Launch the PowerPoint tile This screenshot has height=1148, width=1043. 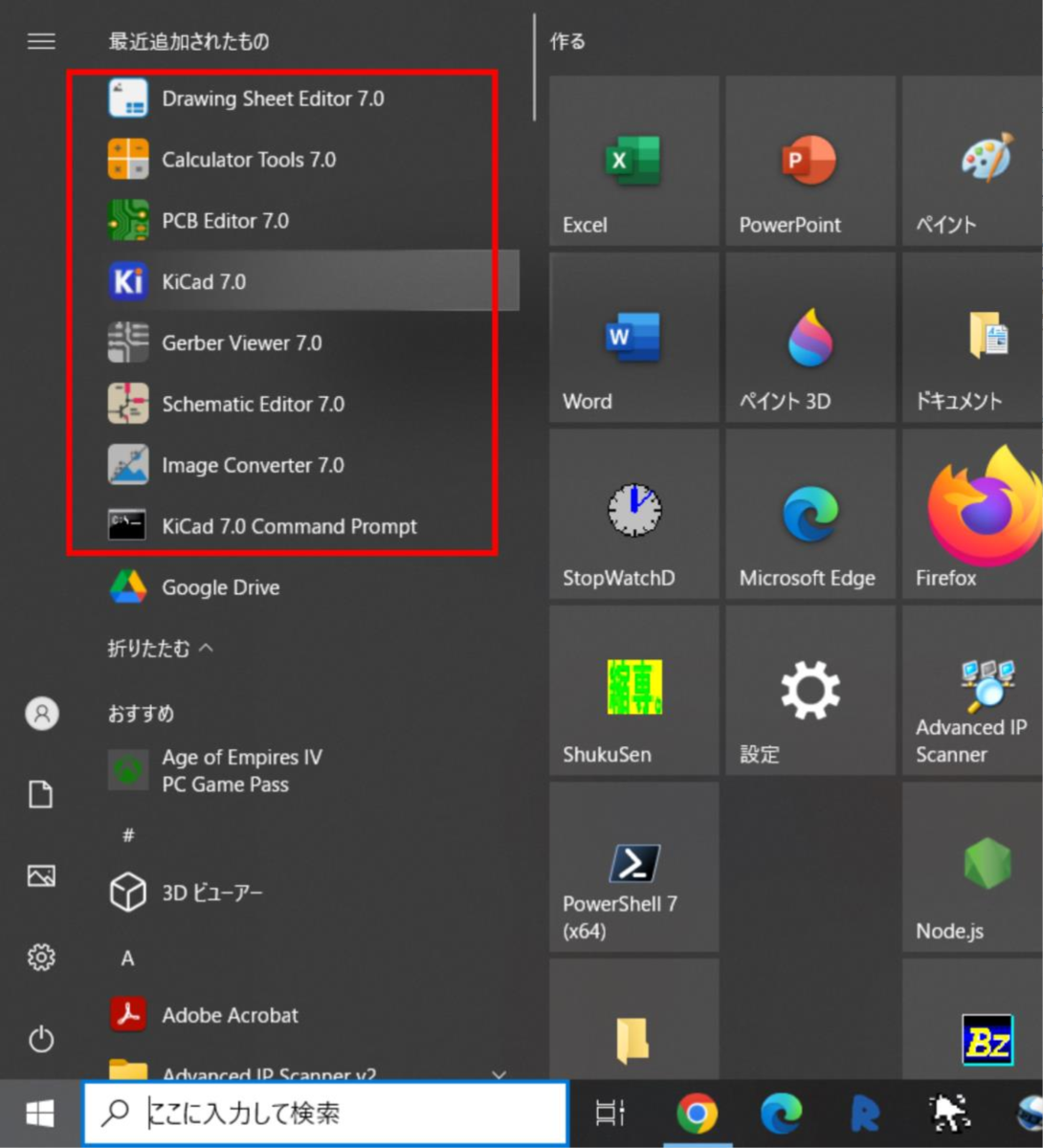(810, 161)
